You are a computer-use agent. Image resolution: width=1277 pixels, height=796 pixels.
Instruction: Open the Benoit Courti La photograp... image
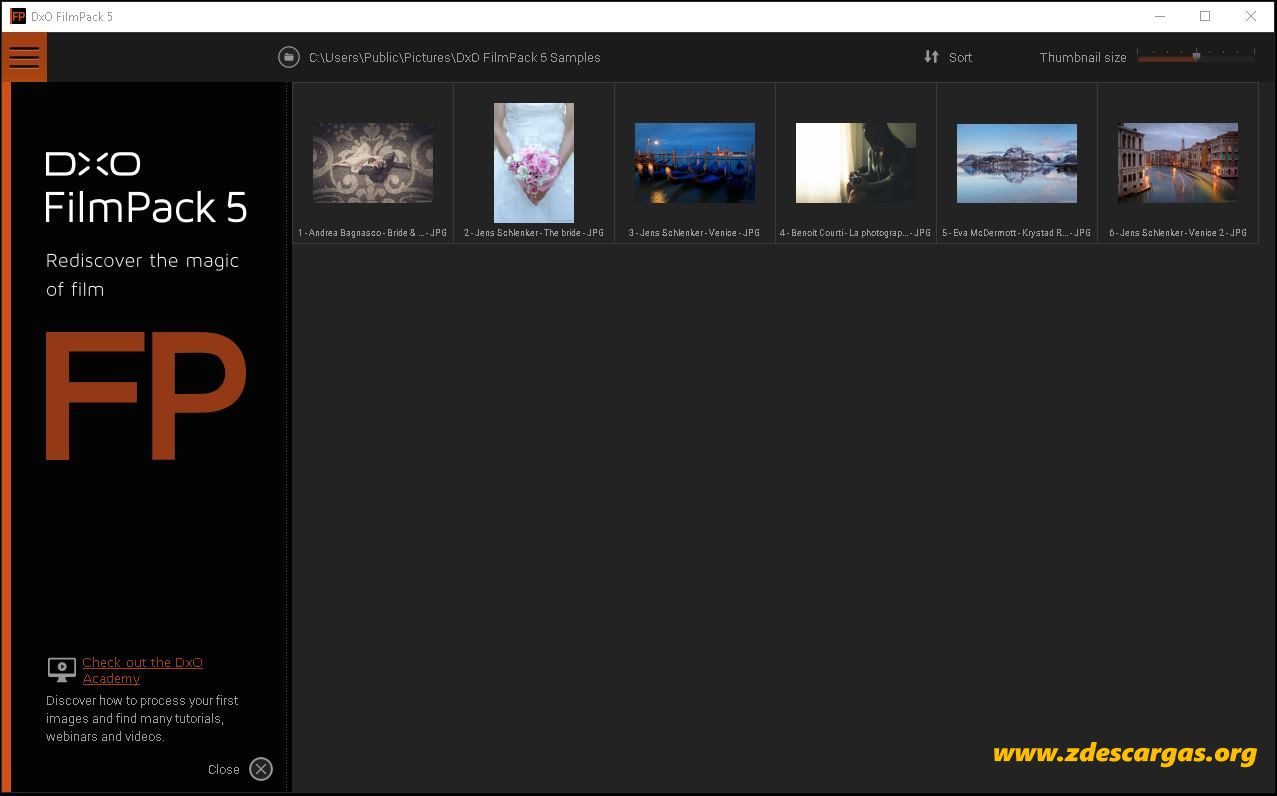[856, 163]
